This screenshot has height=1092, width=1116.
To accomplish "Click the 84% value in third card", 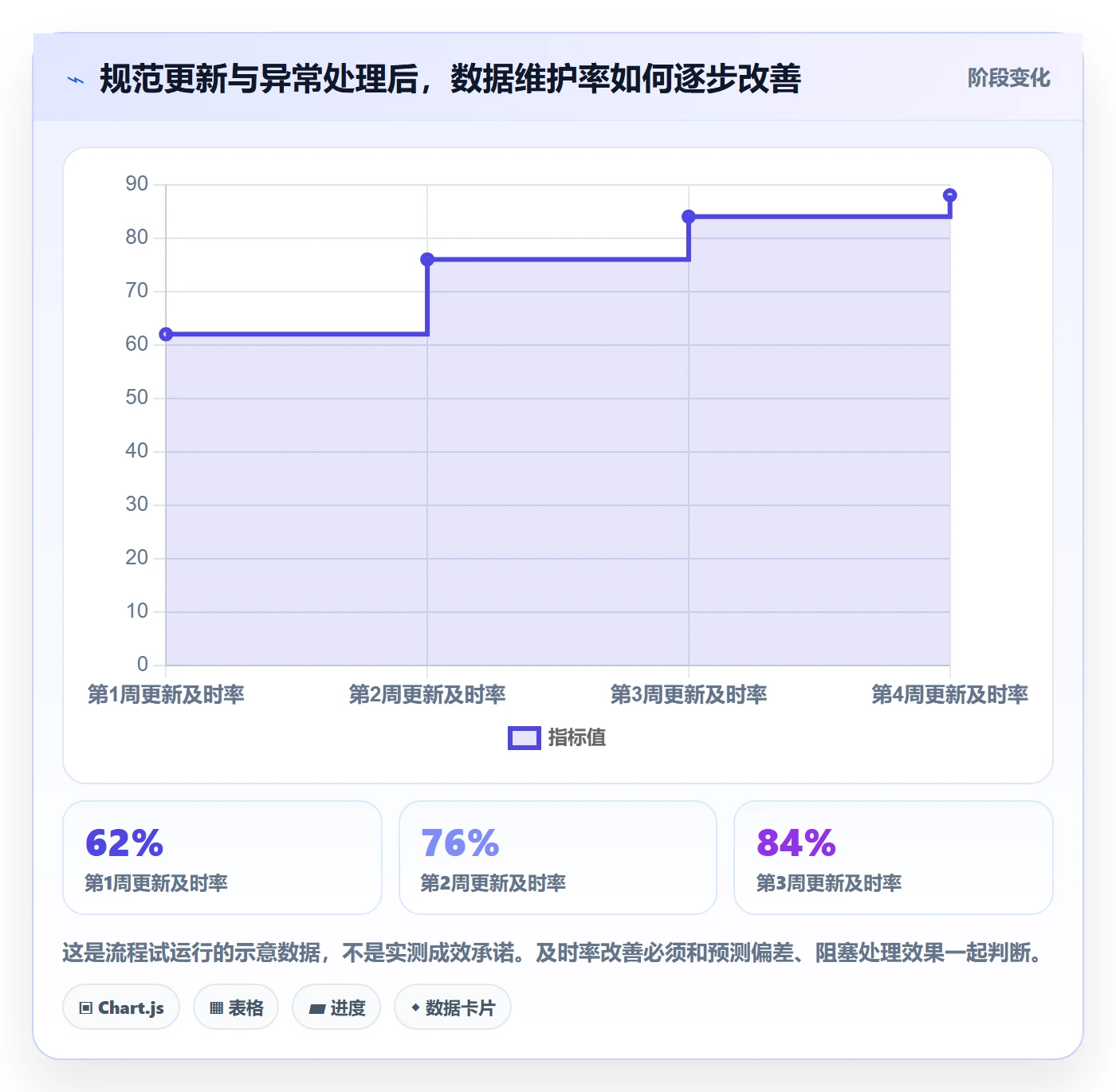I will (796, 843).
